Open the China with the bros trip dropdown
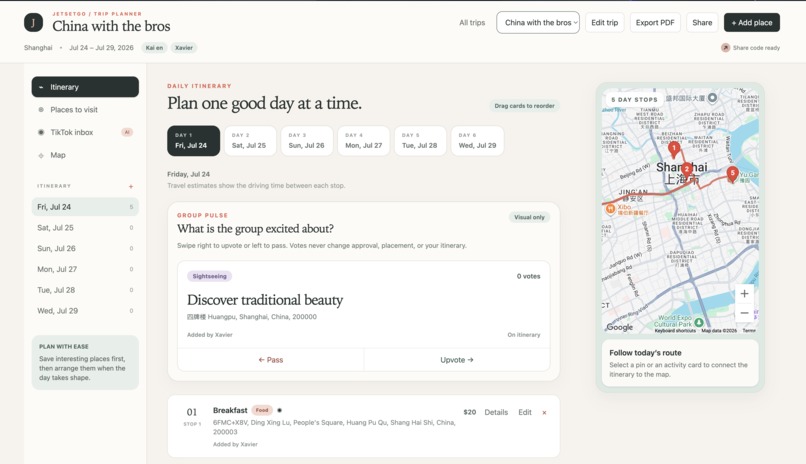 [x=538, y=23]
